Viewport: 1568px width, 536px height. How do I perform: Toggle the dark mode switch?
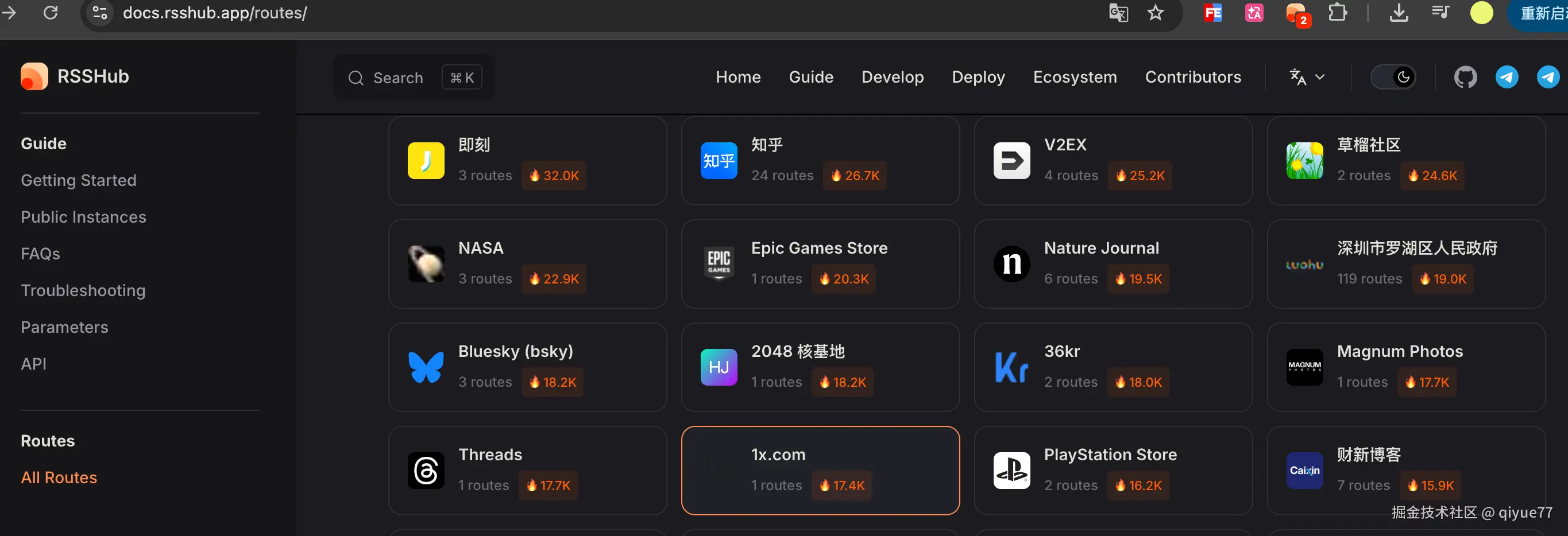click(x=1393, y=77)
